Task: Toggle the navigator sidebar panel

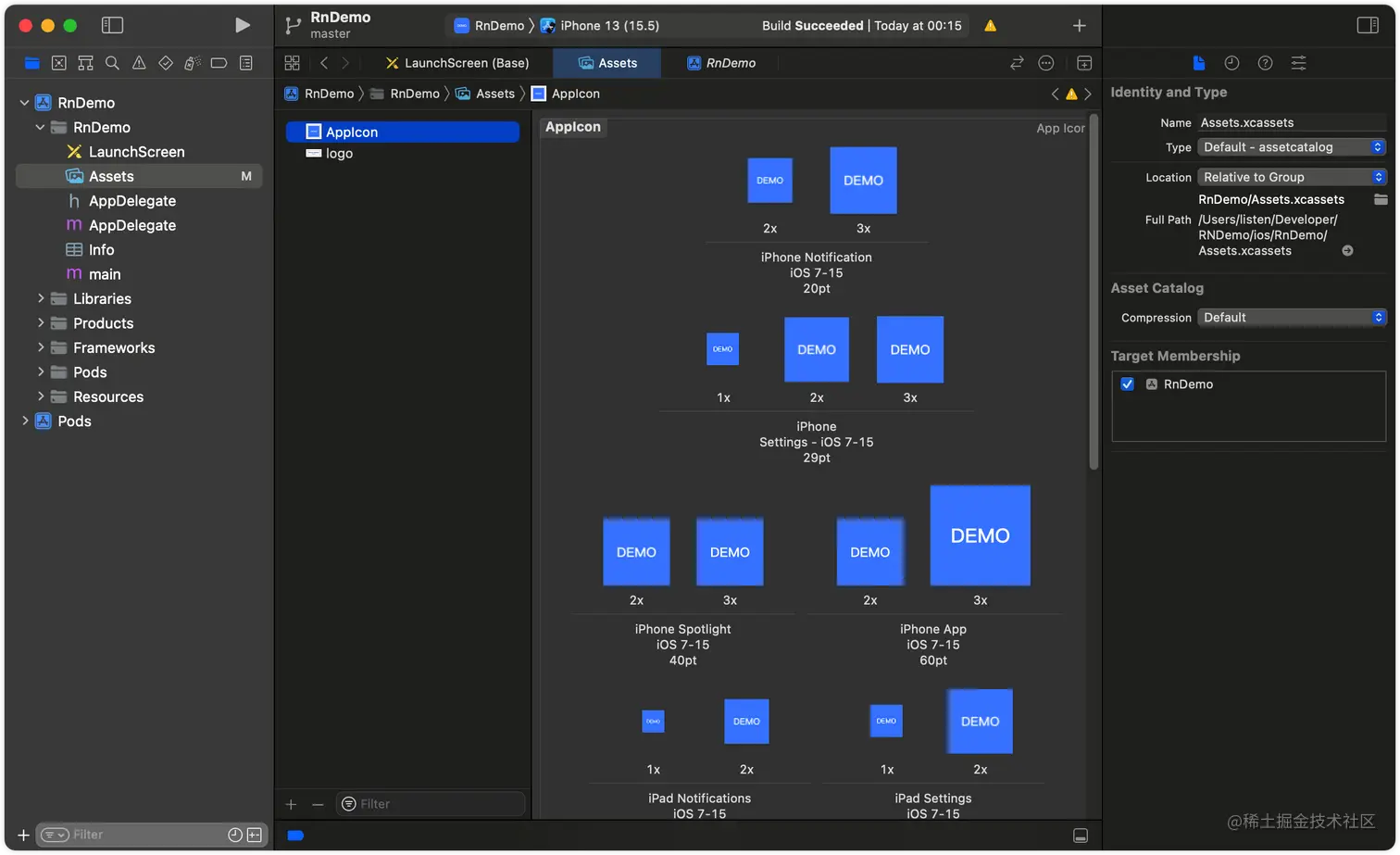Action: coord(112,25)
